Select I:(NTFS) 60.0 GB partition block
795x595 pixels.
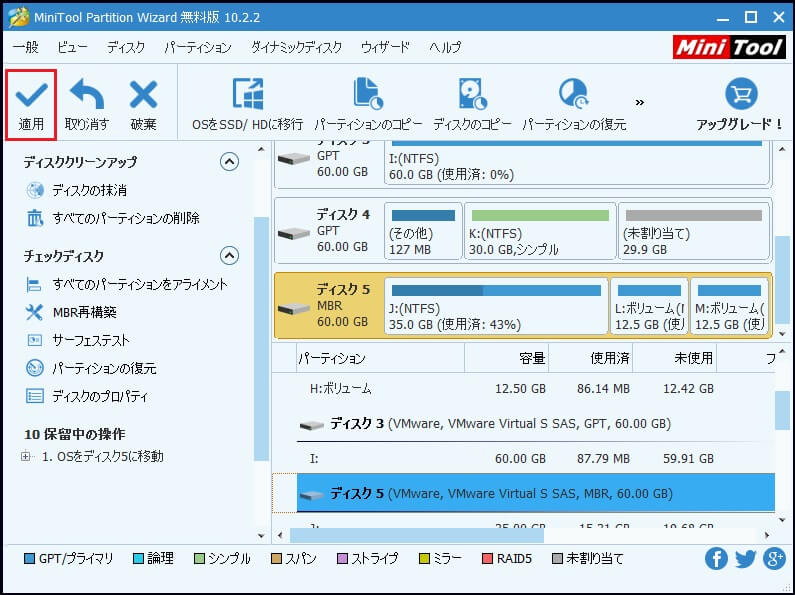click(577, 163)
